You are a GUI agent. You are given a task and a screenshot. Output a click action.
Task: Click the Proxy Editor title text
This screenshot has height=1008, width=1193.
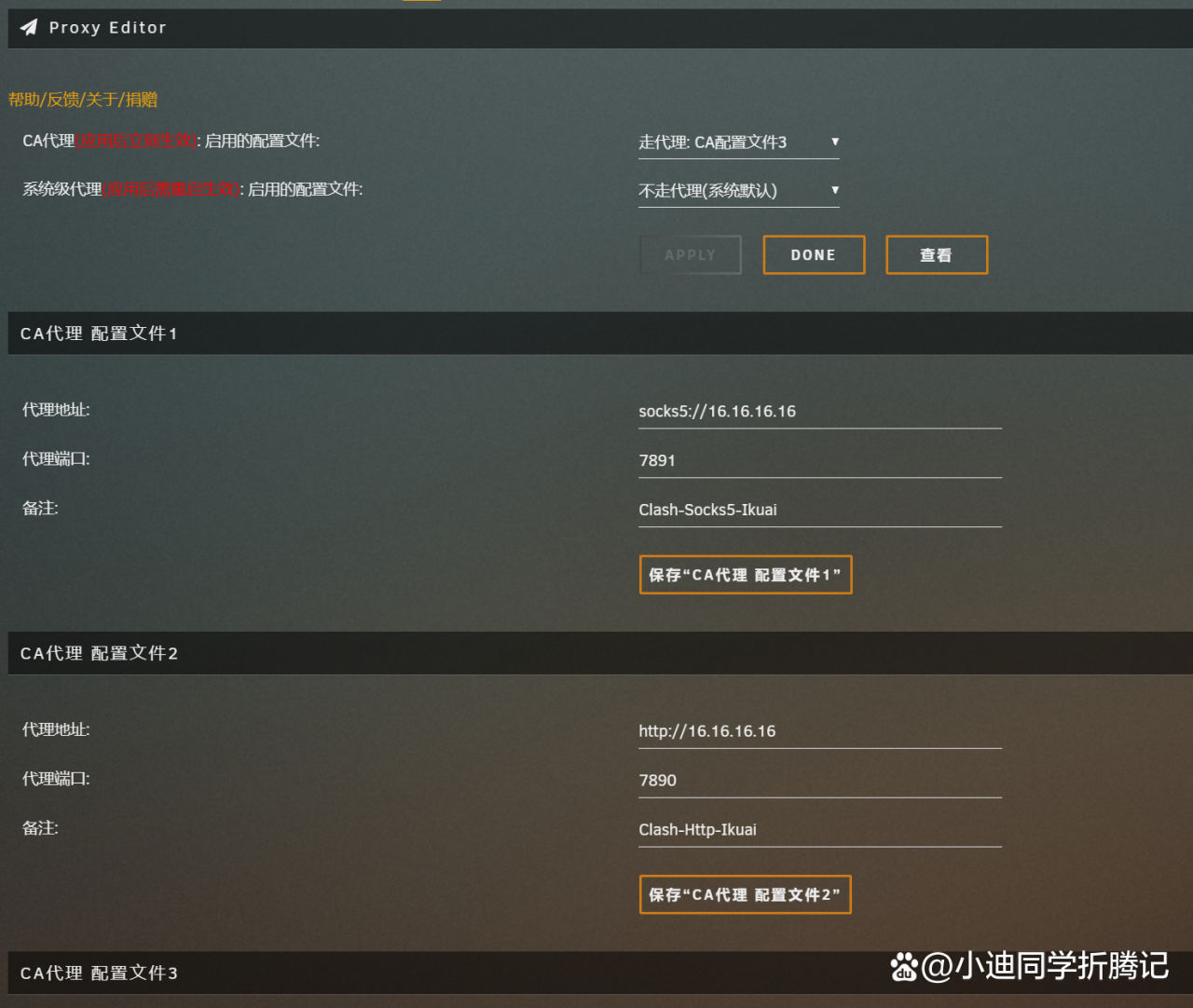click(108, 28)
